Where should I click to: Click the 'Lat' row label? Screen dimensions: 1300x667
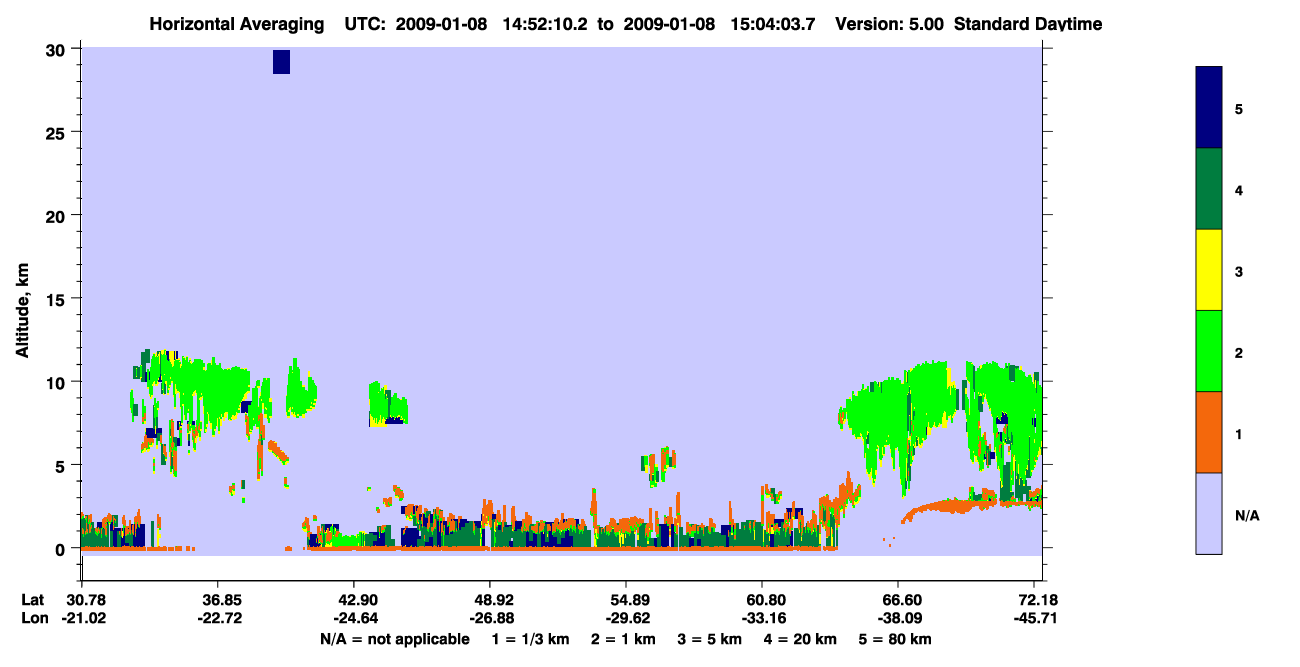coord(32,599)
